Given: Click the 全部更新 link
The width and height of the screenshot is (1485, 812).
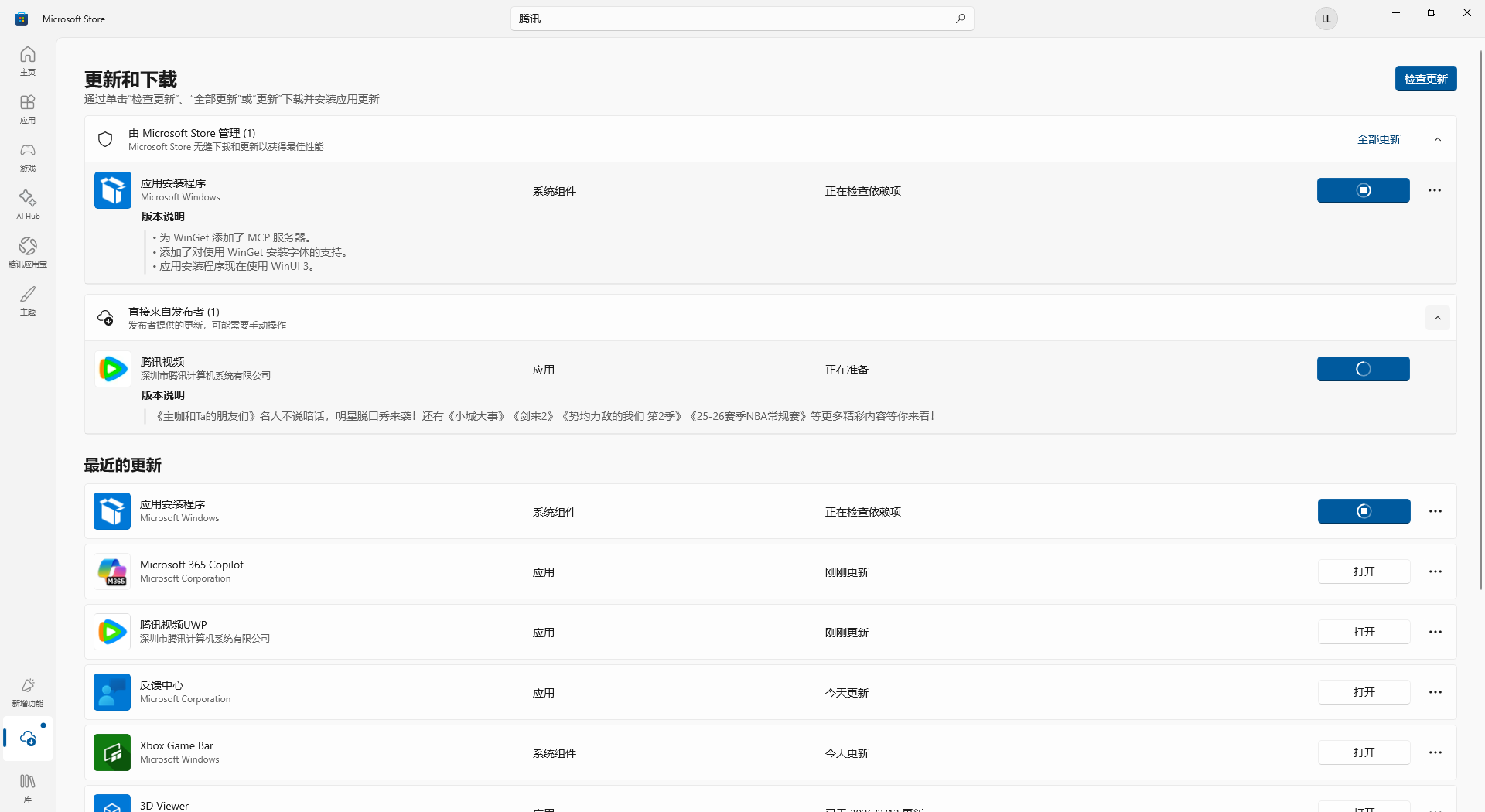Looking at the screenshot, I should [x=1378, y=139].
